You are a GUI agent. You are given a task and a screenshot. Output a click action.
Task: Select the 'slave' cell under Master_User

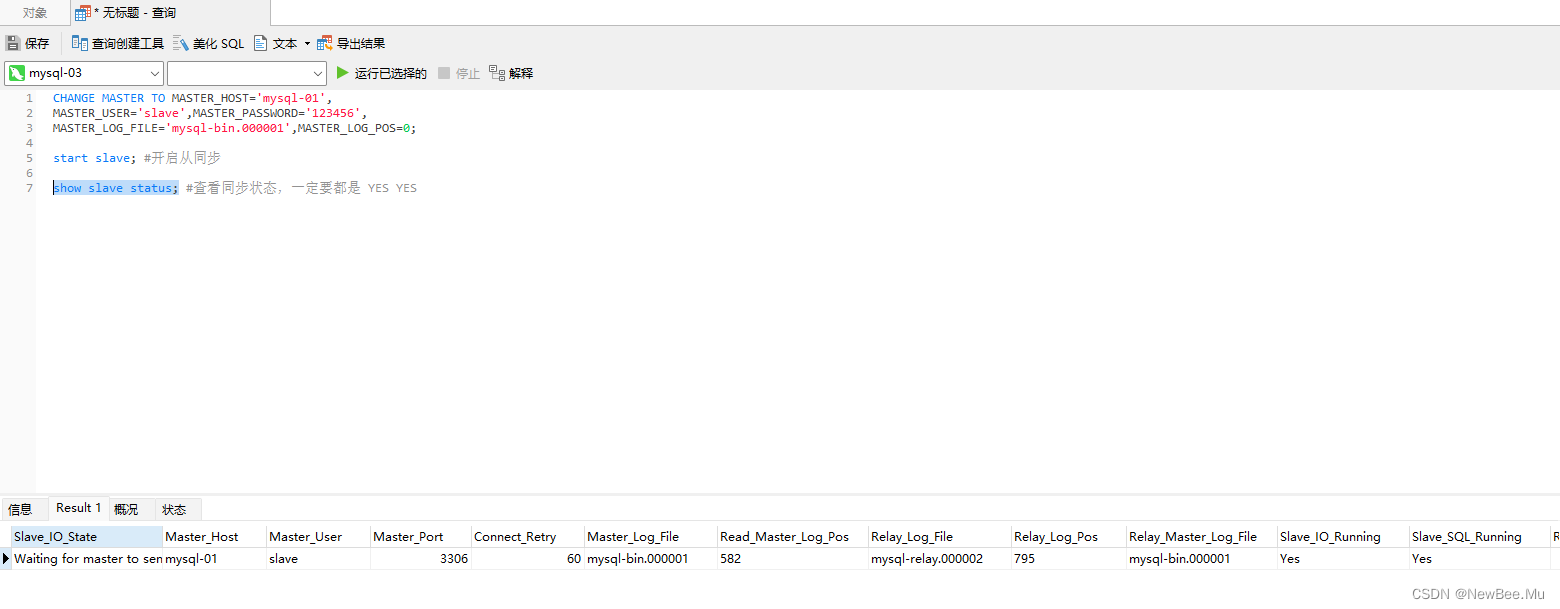click(x=318, y=559)
